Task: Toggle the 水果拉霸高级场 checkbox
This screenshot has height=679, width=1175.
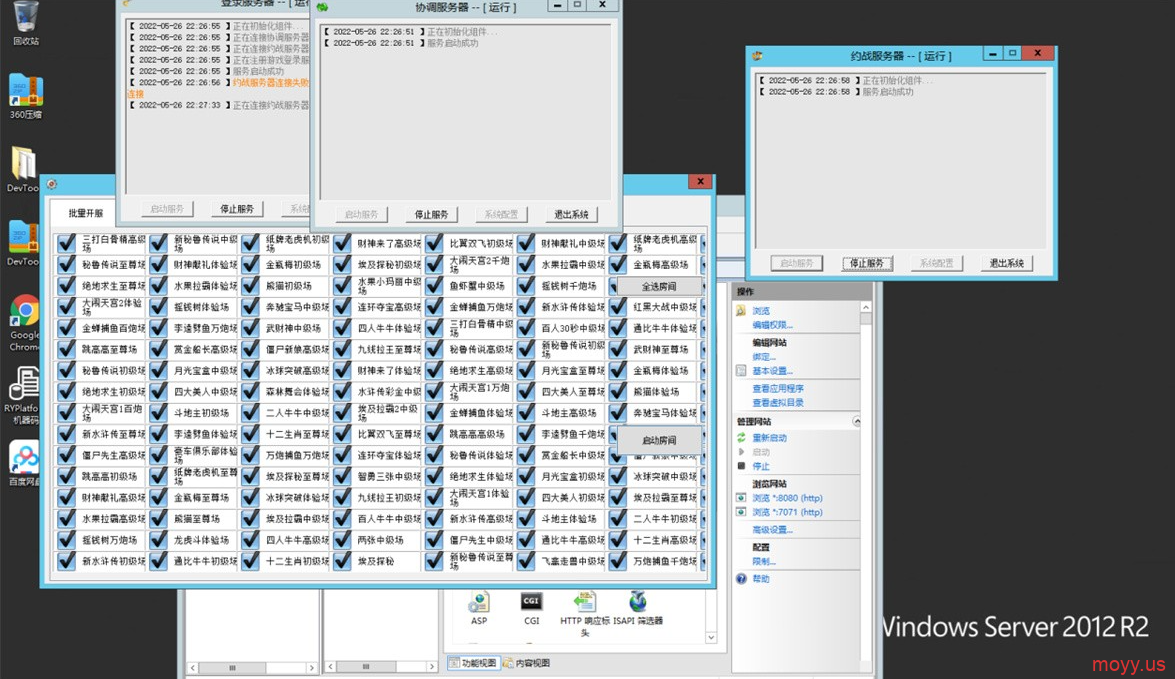Action: point(67,519)
